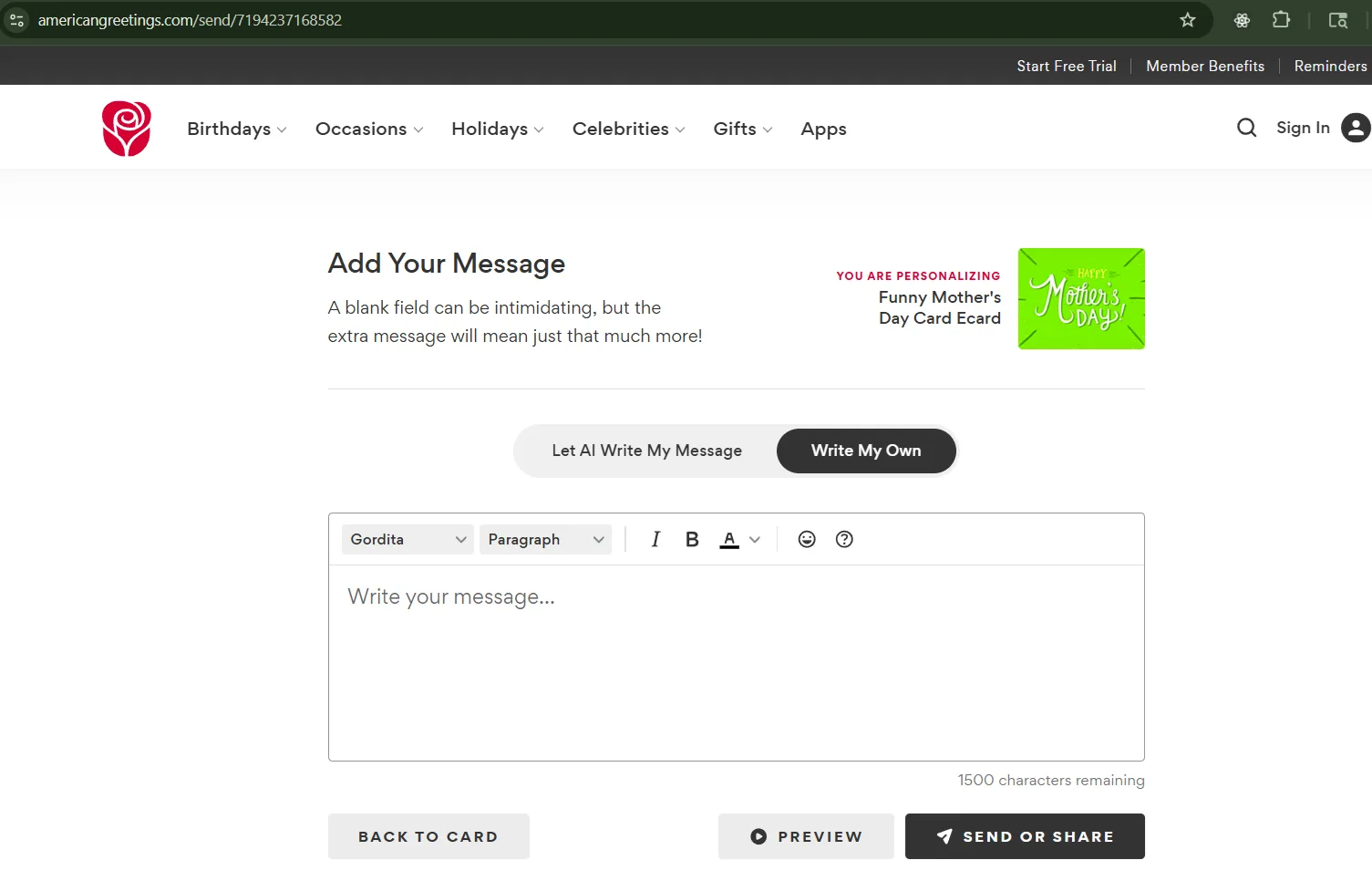Open the search magnifier icon
1372x881 pixels.
(1246, 128)
